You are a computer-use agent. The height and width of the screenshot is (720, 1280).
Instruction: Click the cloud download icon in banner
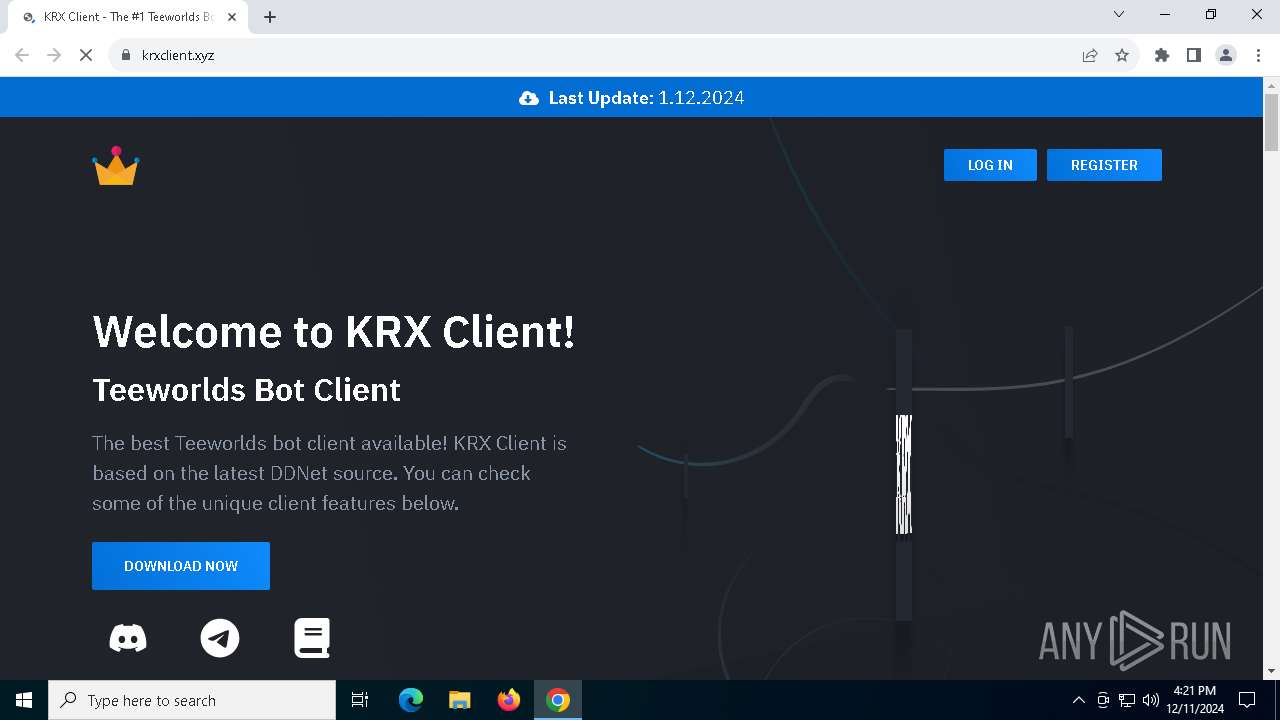pyautogui.click(x=529, y=98)
